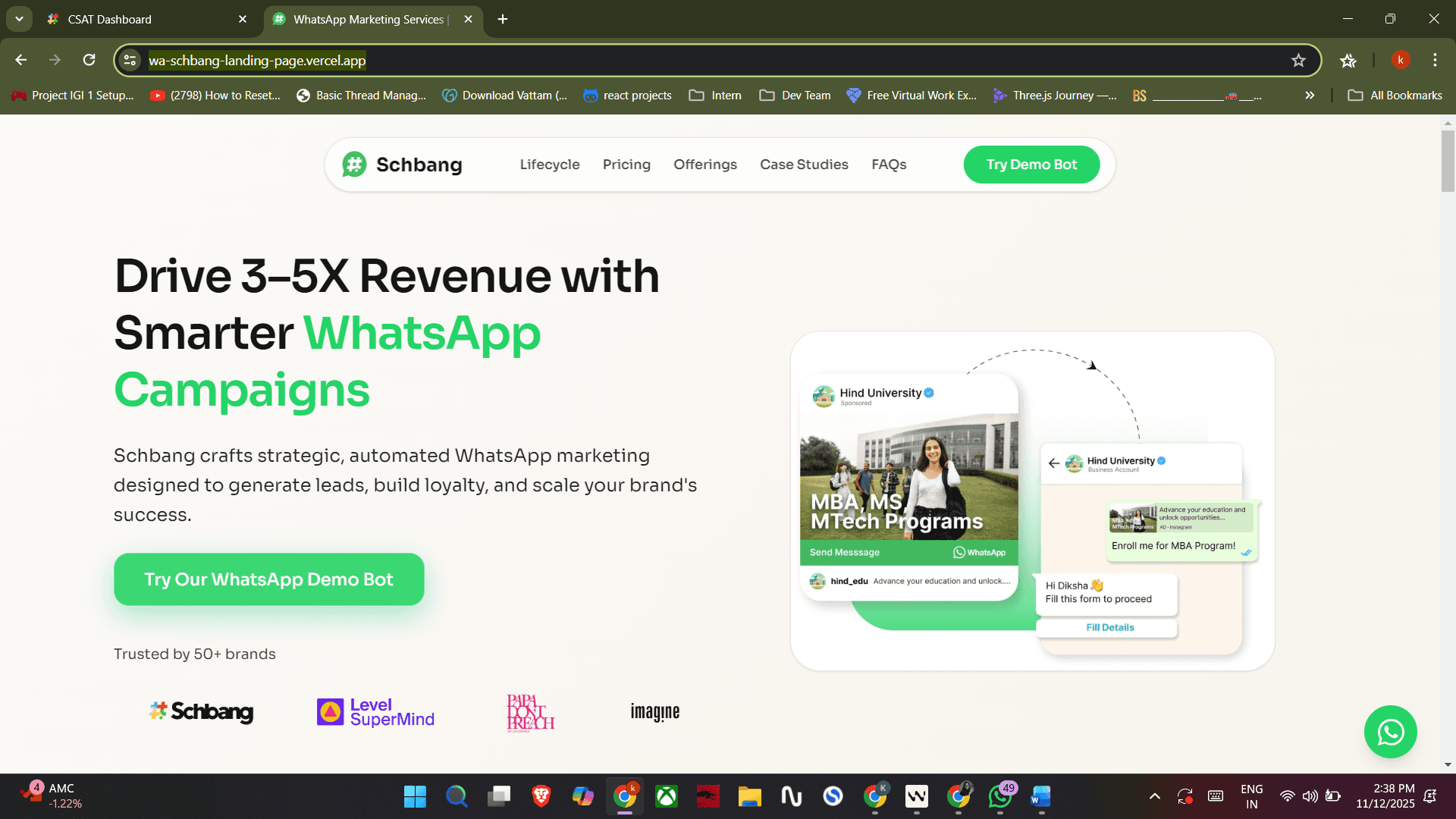Click the Schbang logo in navbar
This screenshot has height=819, width=1456.
pos(402,165)
